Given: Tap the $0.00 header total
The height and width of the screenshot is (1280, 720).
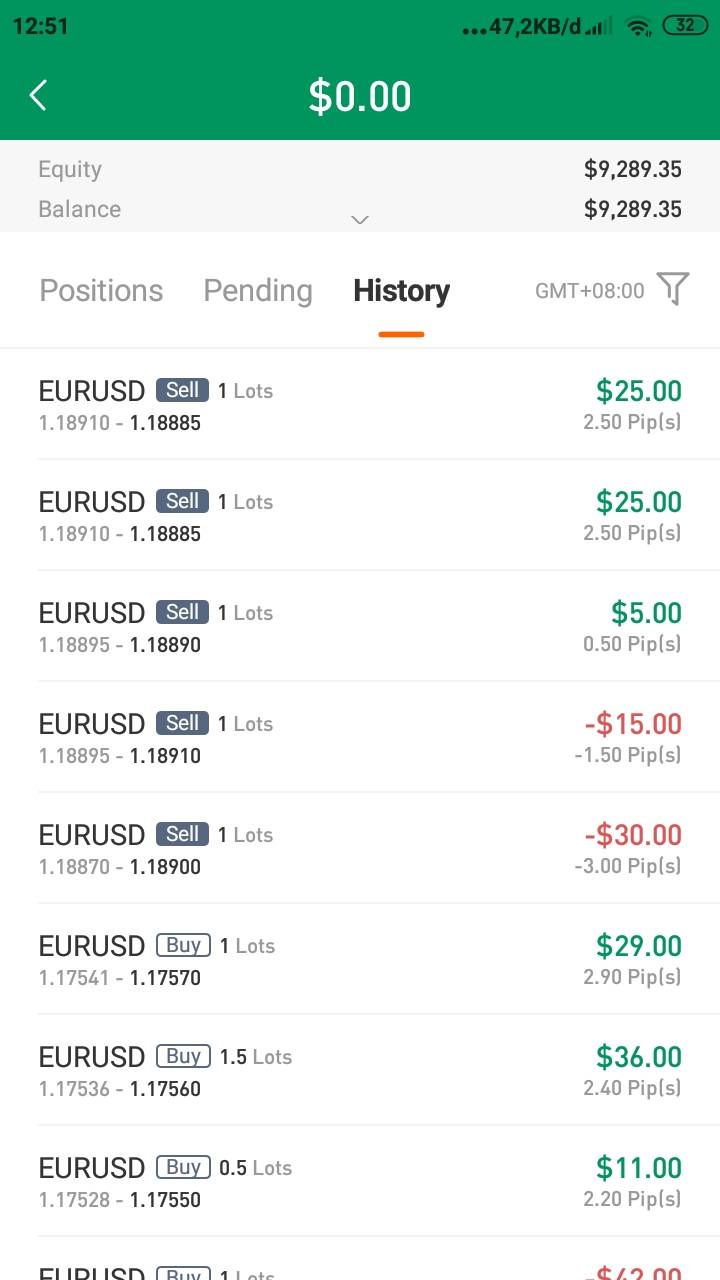Looking at the screenshot, I should [360, 96].
